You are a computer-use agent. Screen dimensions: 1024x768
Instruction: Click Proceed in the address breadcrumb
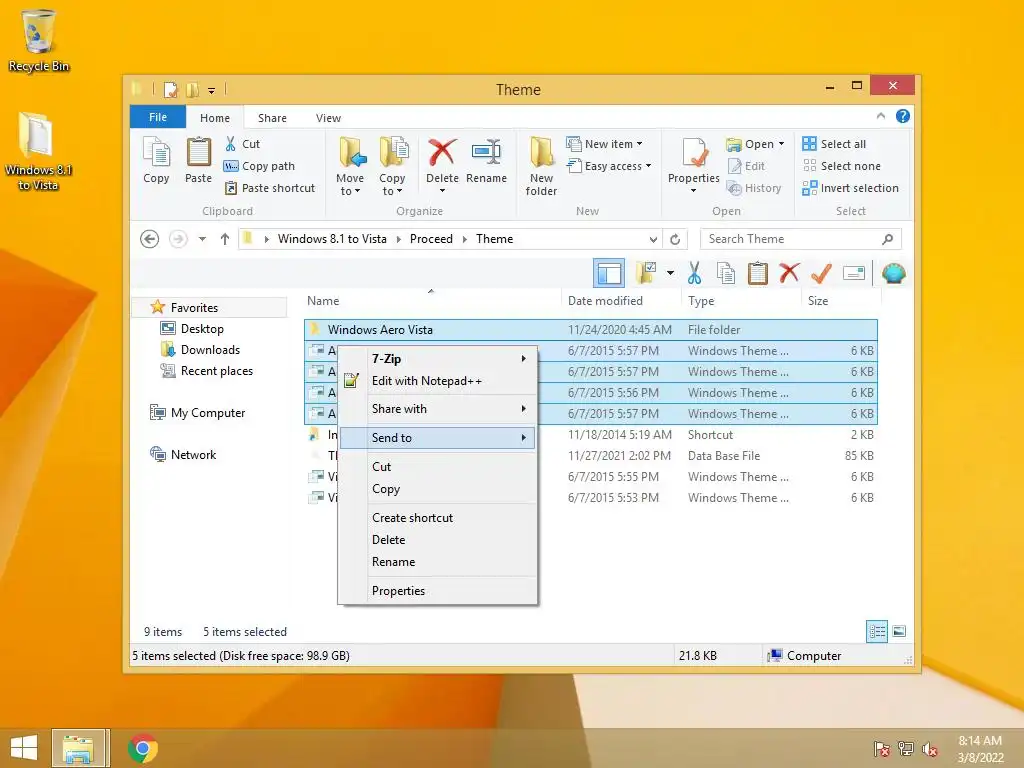coord(431,239)
